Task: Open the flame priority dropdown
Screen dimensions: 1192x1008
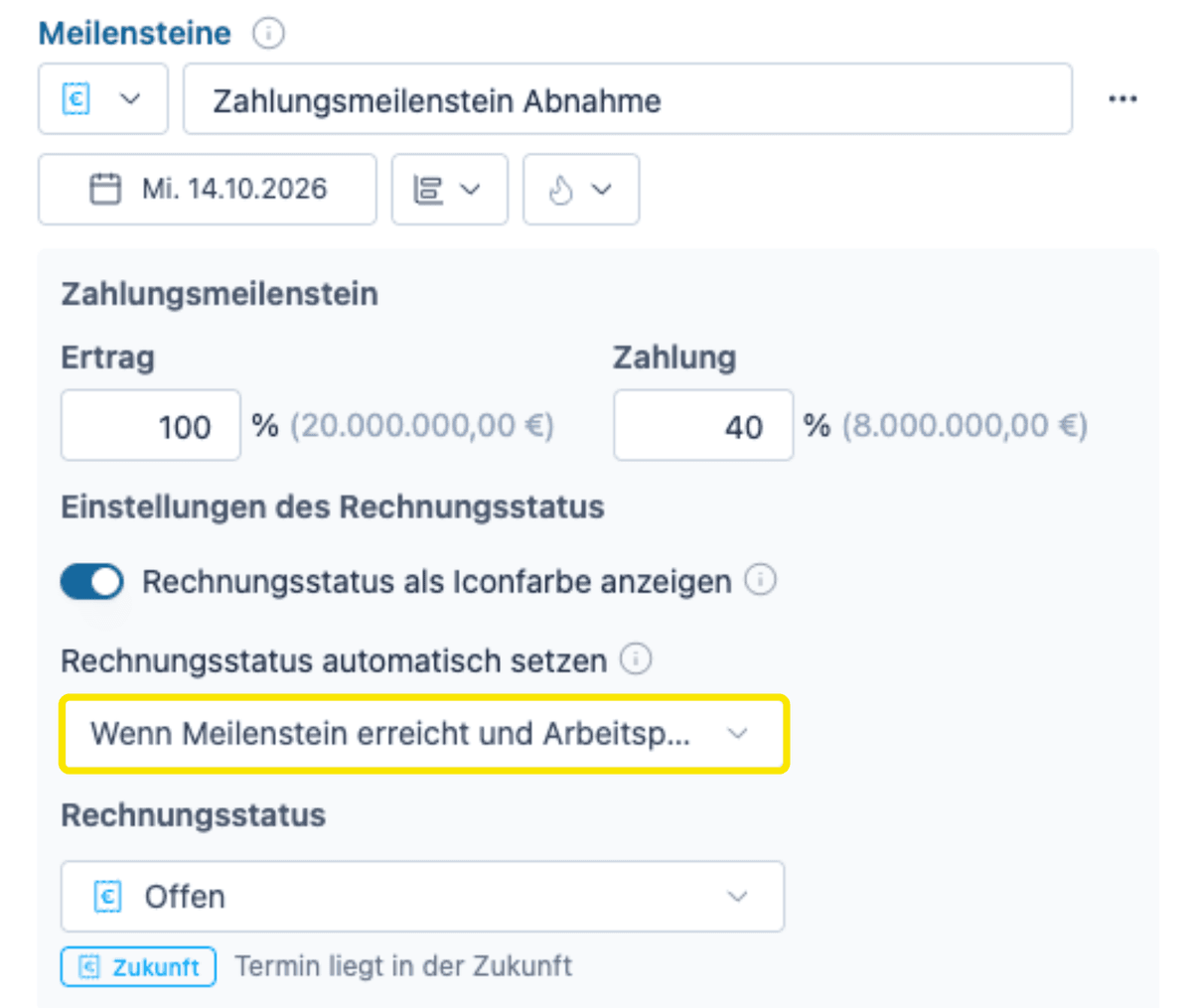Action: click(x=581, y=189)
